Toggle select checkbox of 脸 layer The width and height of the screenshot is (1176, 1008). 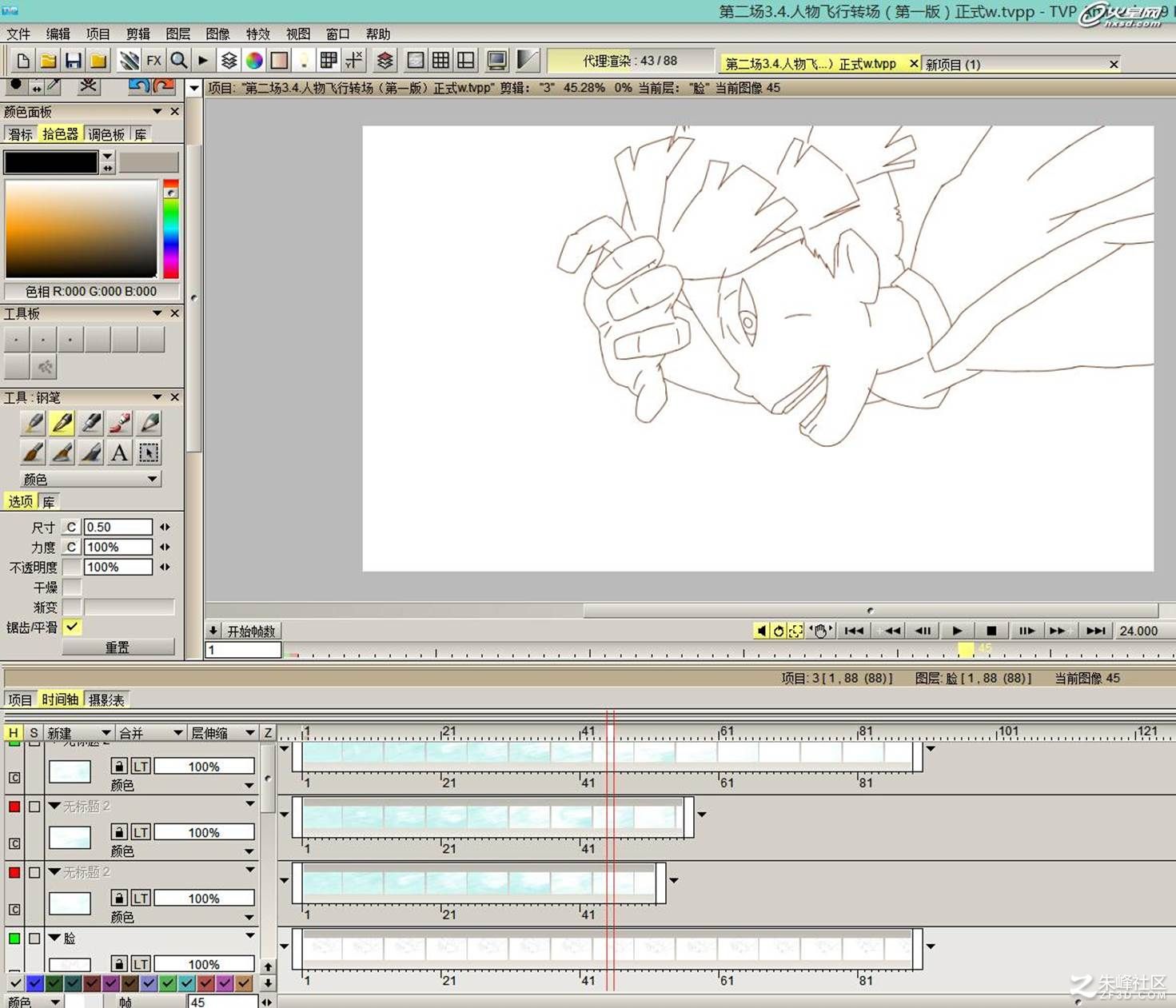click(x=34, y=938)
